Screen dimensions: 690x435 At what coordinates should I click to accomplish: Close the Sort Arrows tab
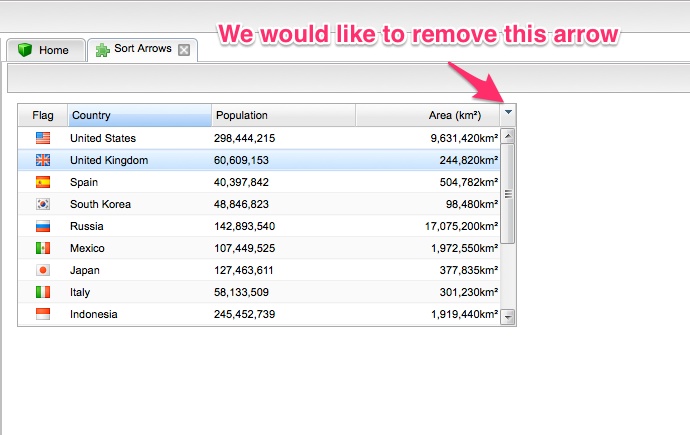[183, 50]
